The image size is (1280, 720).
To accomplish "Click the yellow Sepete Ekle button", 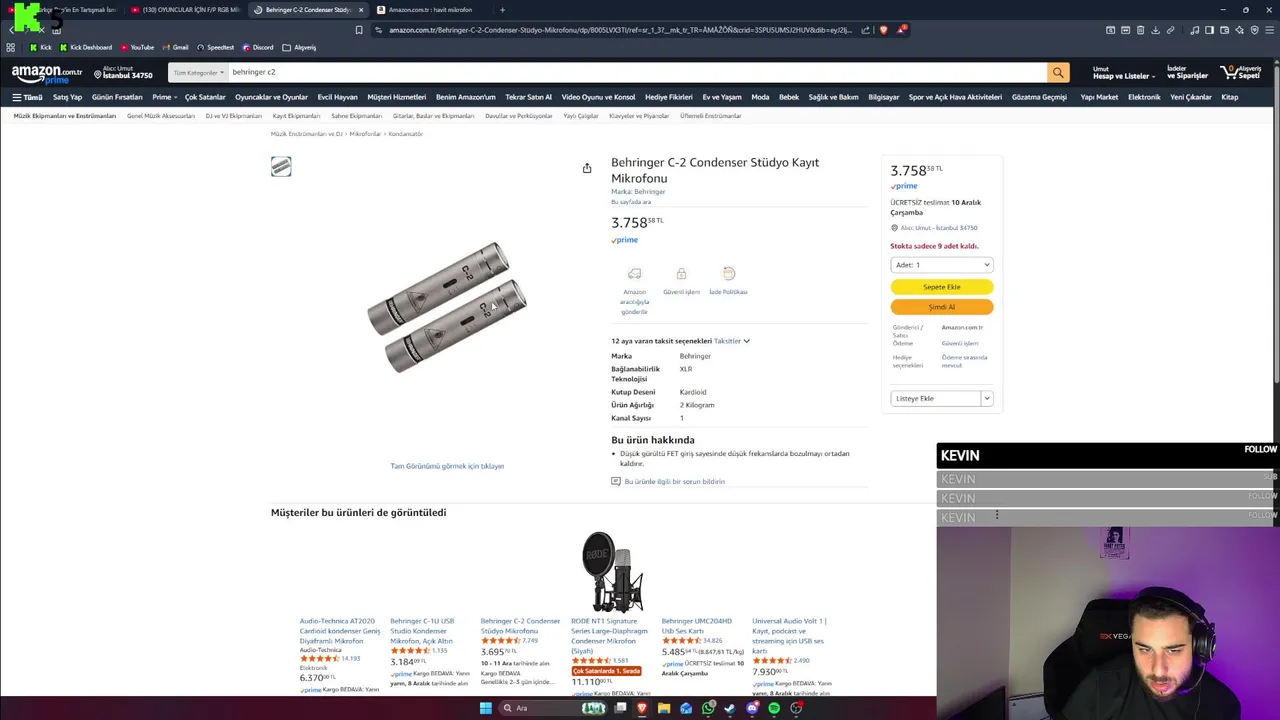I will 941,287.
